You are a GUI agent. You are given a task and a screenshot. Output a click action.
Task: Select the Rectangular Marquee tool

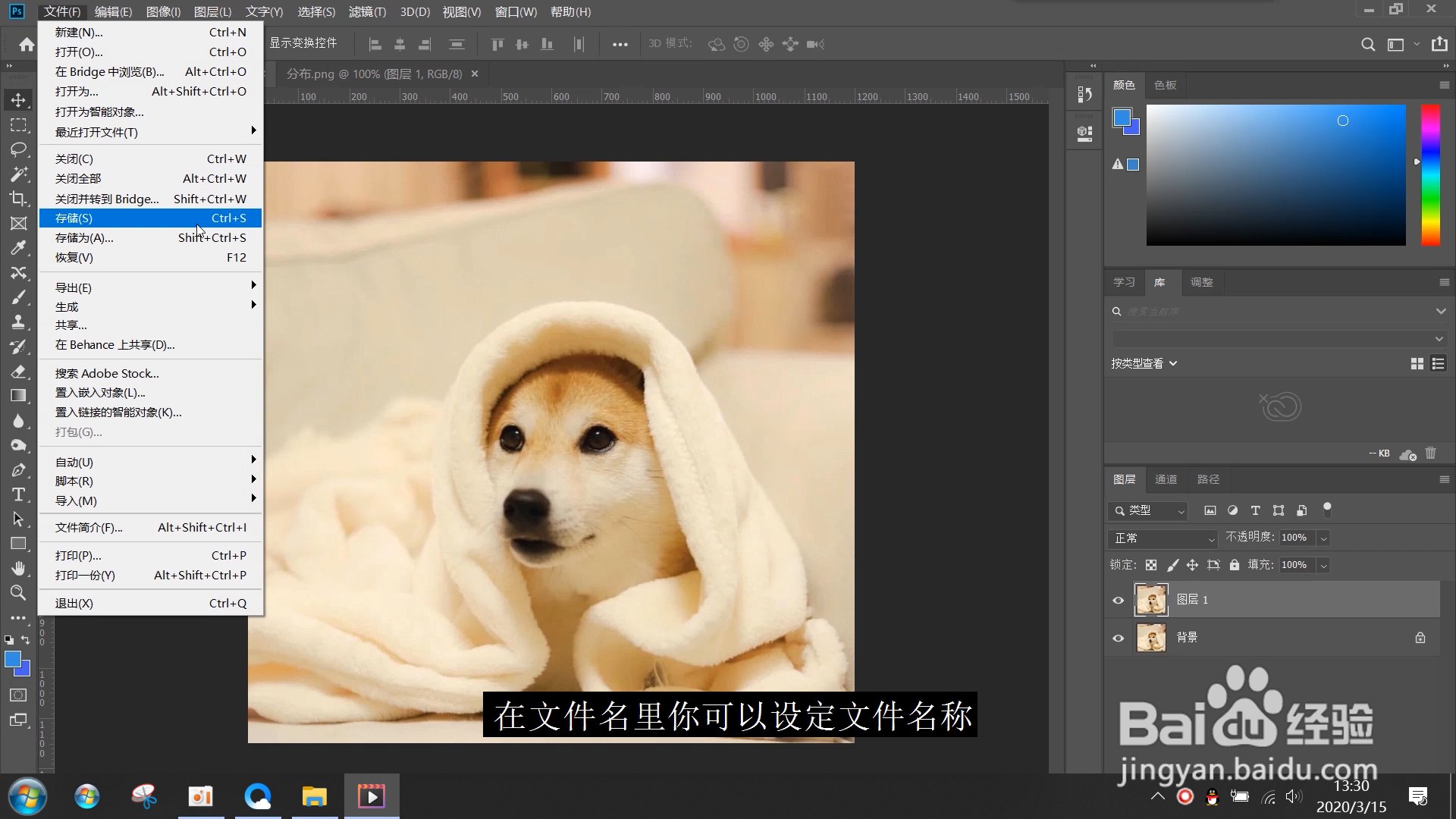pos(18,125)
